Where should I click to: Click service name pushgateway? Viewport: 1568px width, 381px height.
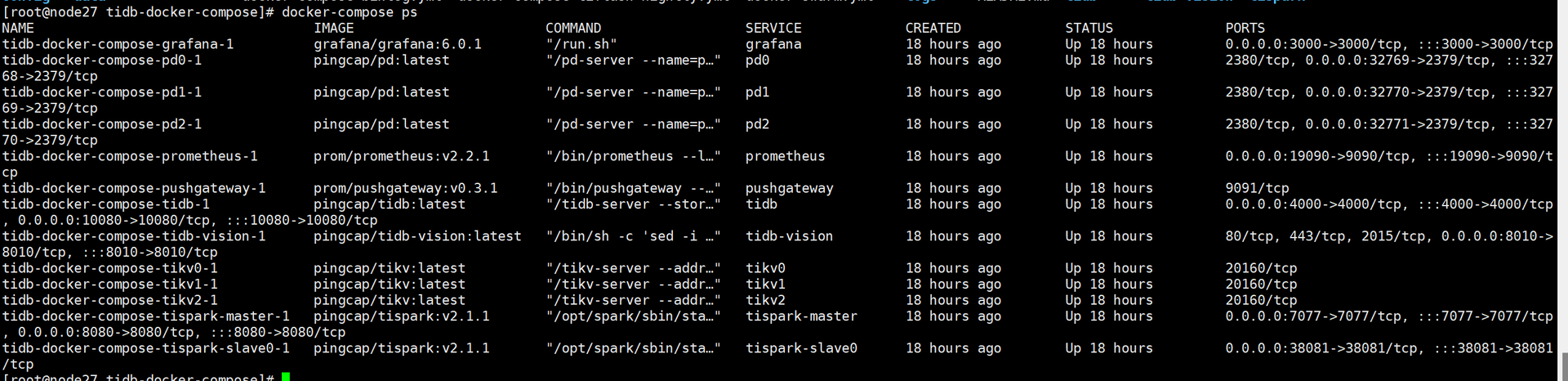790,188
